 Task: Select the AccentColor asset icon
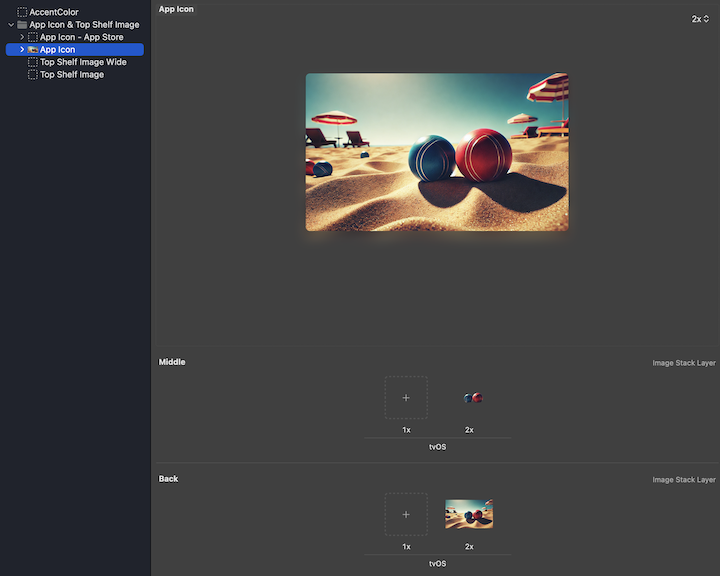point(22,12)
